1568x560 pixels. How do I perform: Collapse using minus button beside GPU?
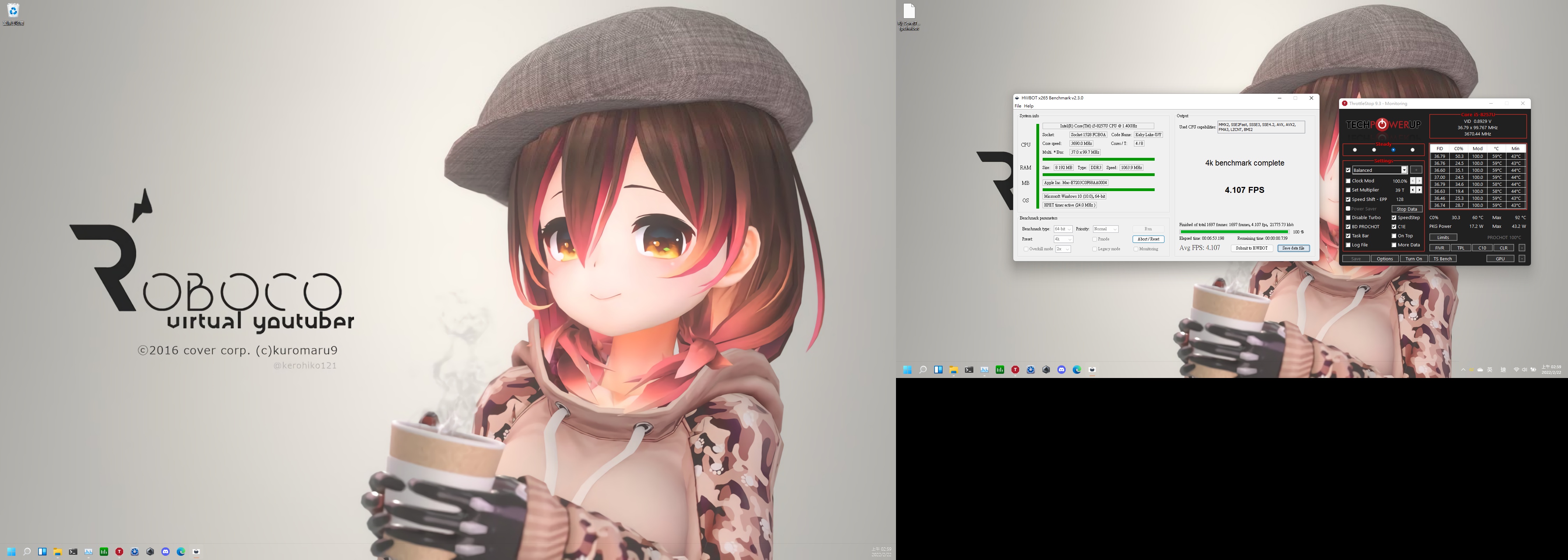(x=1522, y=259)
